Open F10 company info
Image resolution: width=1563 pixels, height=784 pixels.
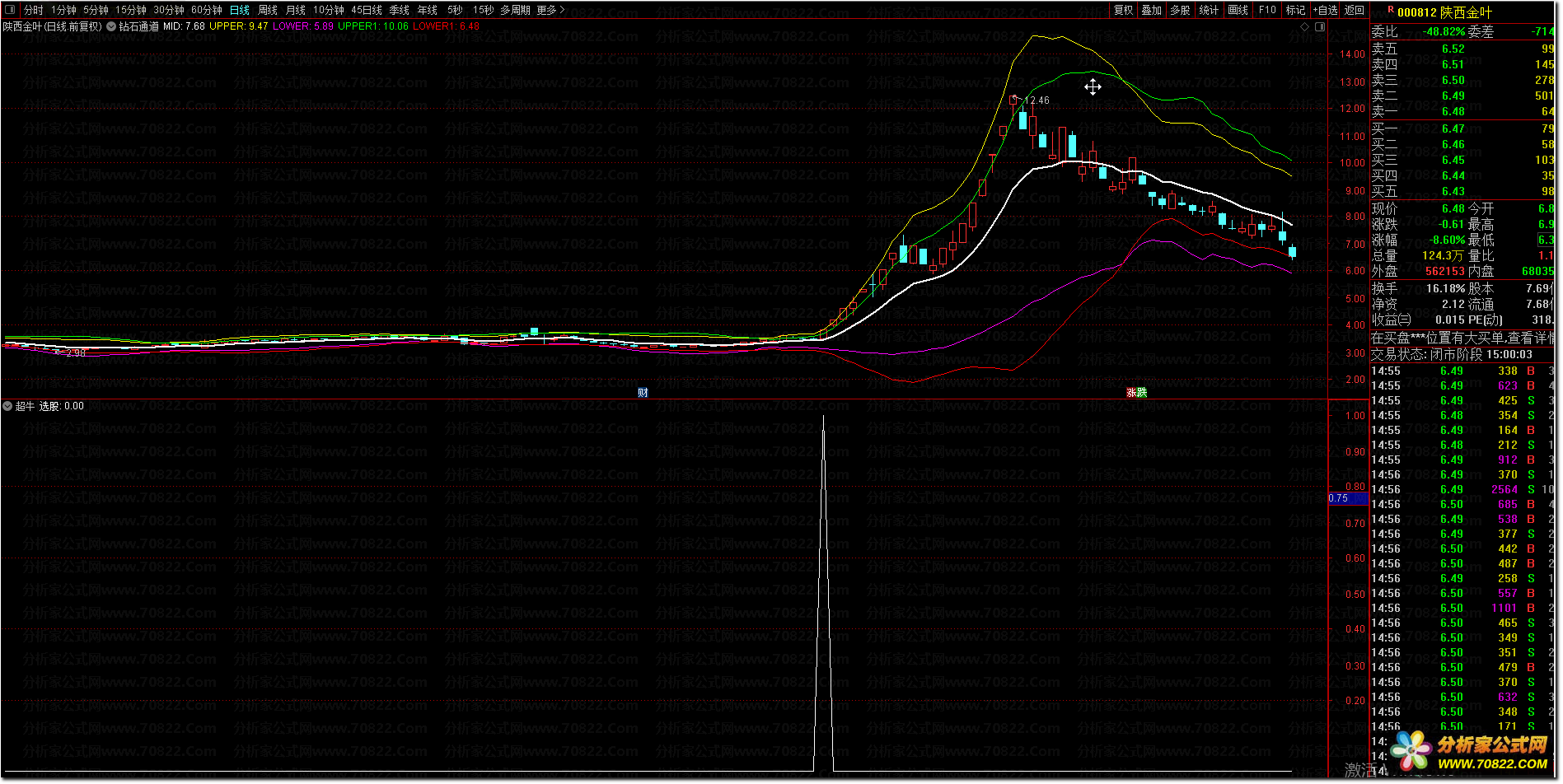point(1267,10)
